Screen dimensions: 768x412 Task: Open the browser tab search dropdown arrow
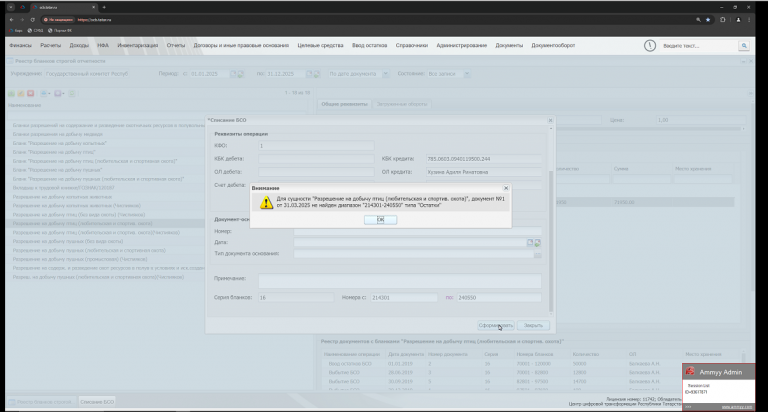[x=11, y=7]
